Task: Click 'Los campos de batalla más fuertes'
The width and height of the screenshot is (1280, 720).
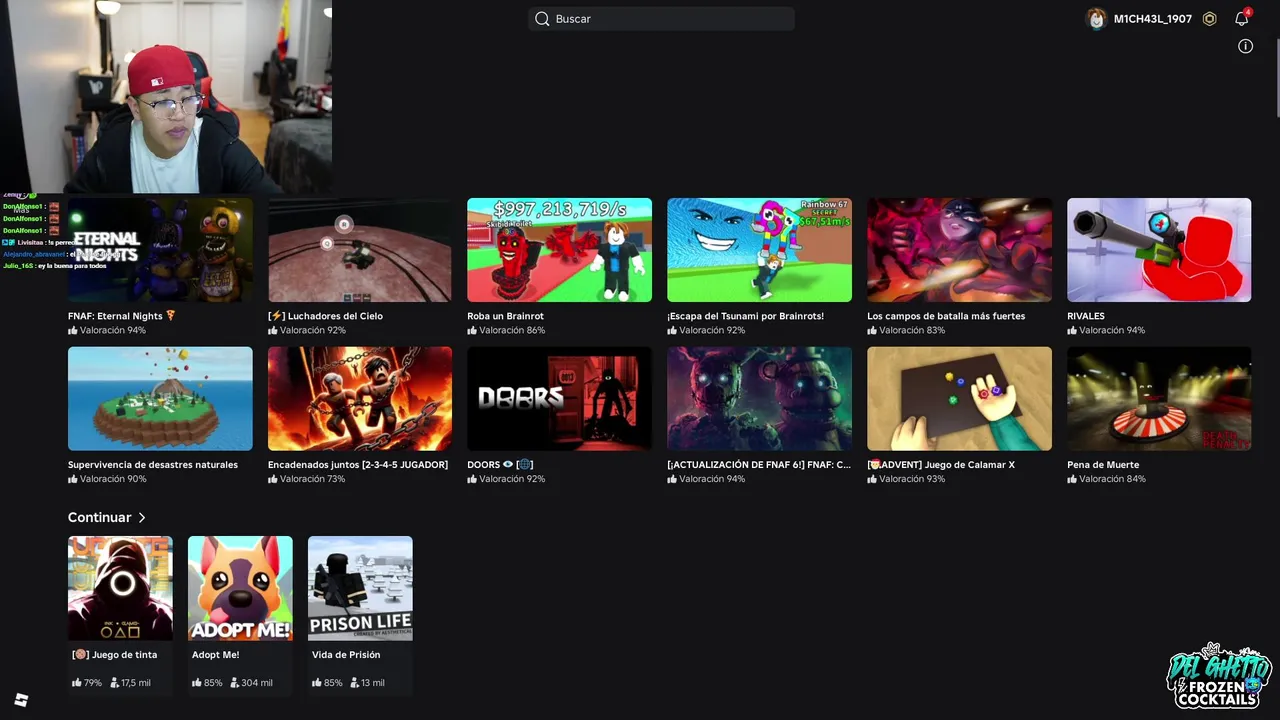Action: 946,316
